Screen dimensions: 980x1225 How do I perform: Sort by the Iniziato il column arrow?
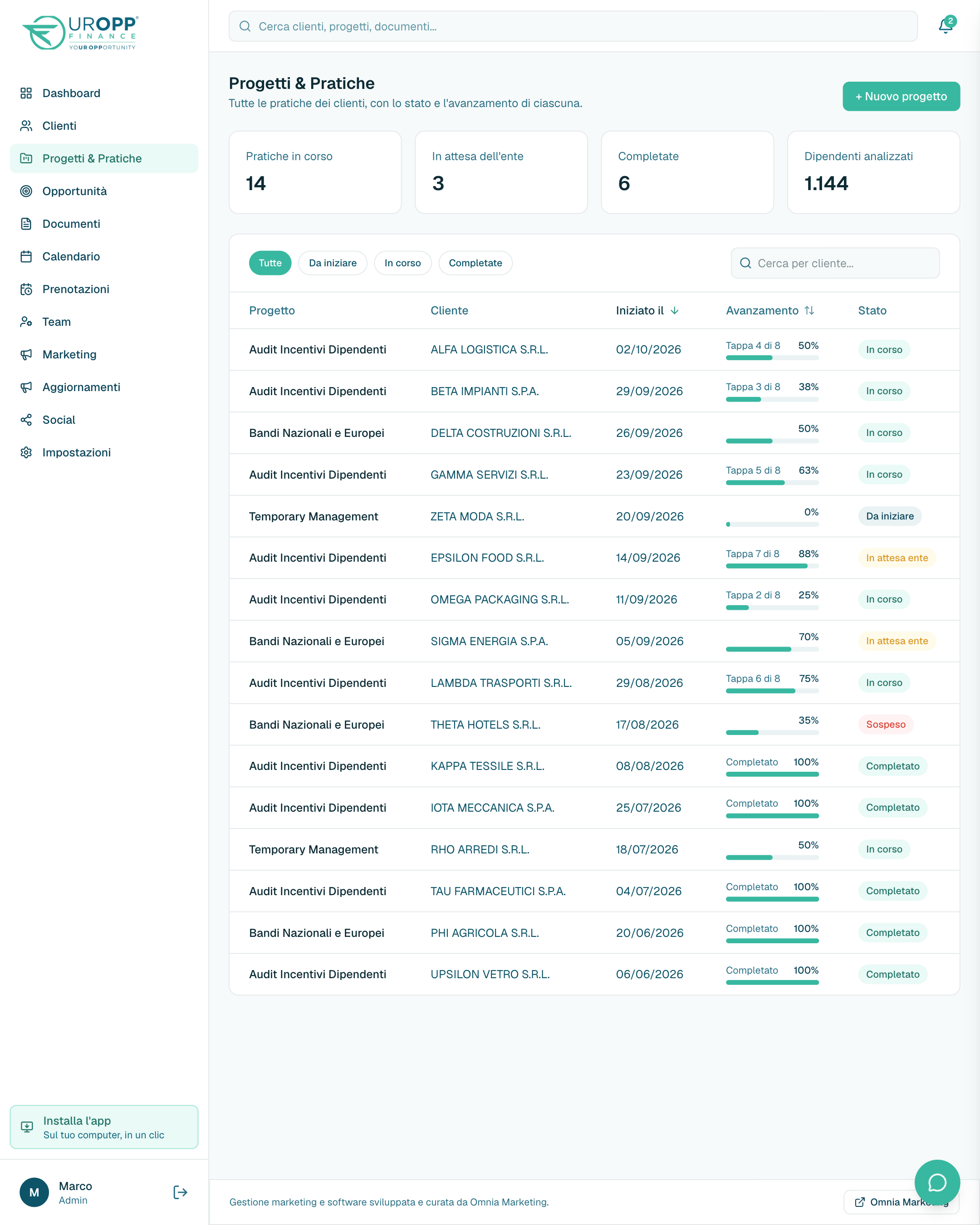[674, 310]
